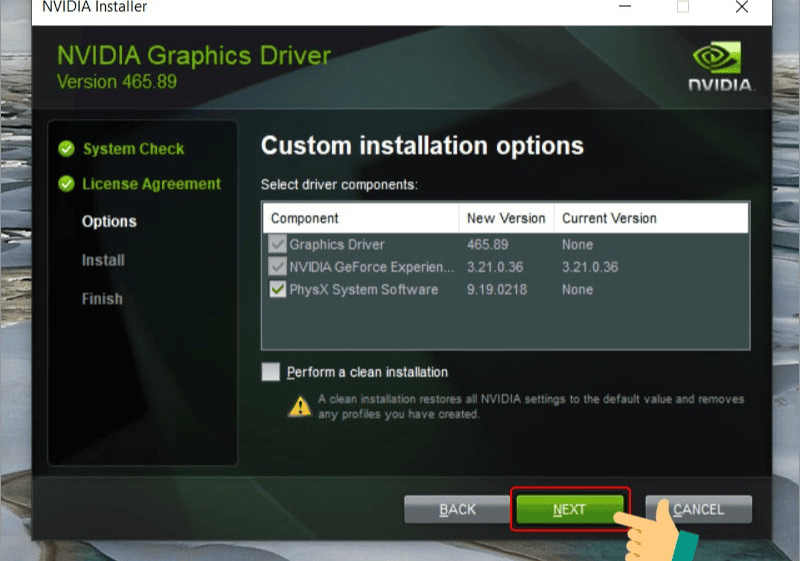800x561 pixels.
Task: Uncheck the PhysX System Software checkbox
Action: point(277,290)
